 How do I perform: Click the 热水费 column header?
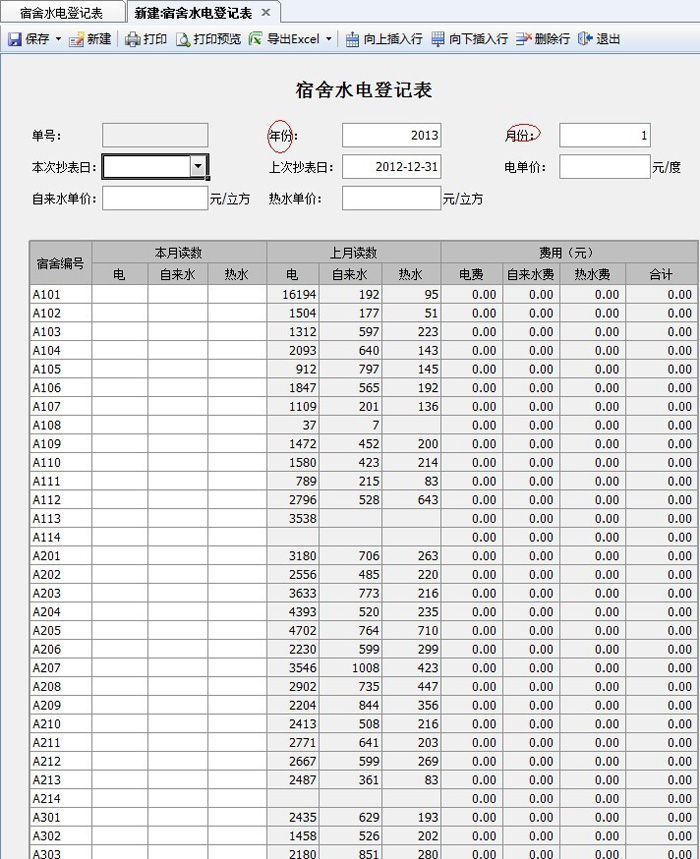pyautogui.click(x=592, y=274)
